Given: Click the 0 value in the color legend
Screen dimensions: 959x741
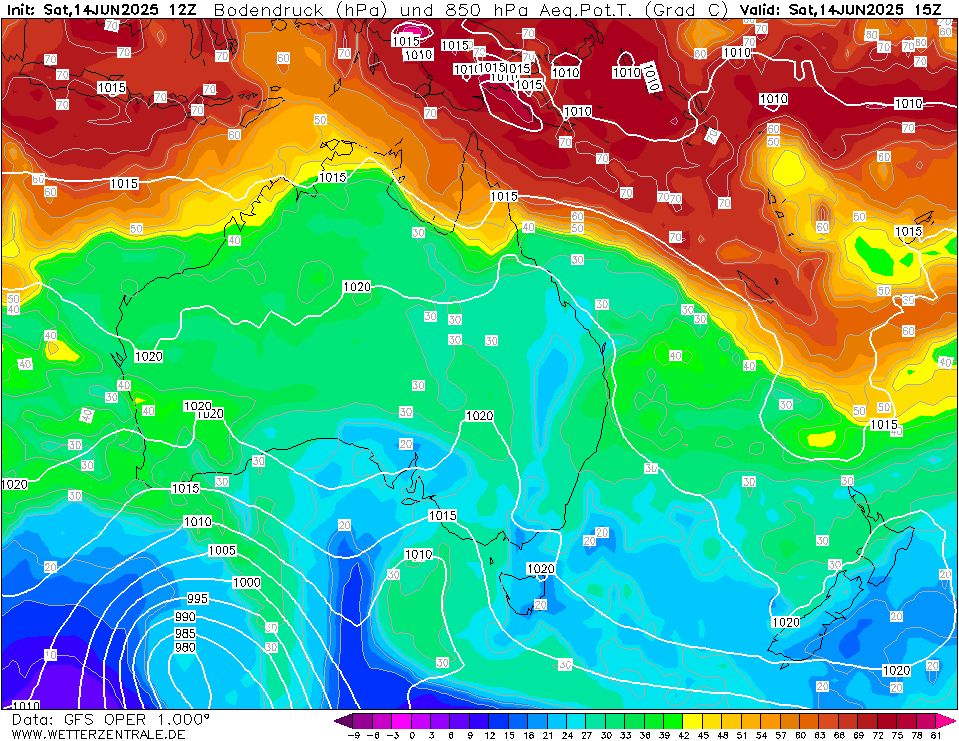Looking at the screenshot, I should pyautogui.click(x=412, y=735).
